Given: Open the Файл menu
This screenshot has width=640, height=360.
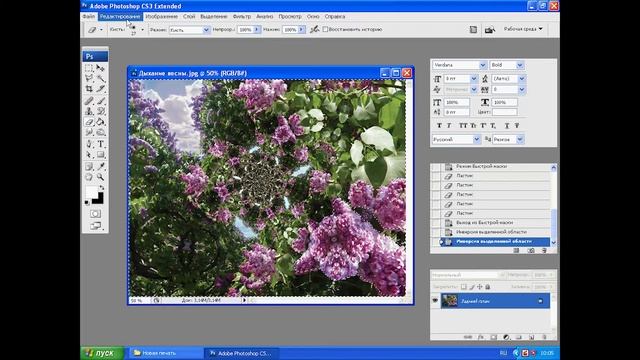Looking at the screenshot, I should click(x=89, y=16).
